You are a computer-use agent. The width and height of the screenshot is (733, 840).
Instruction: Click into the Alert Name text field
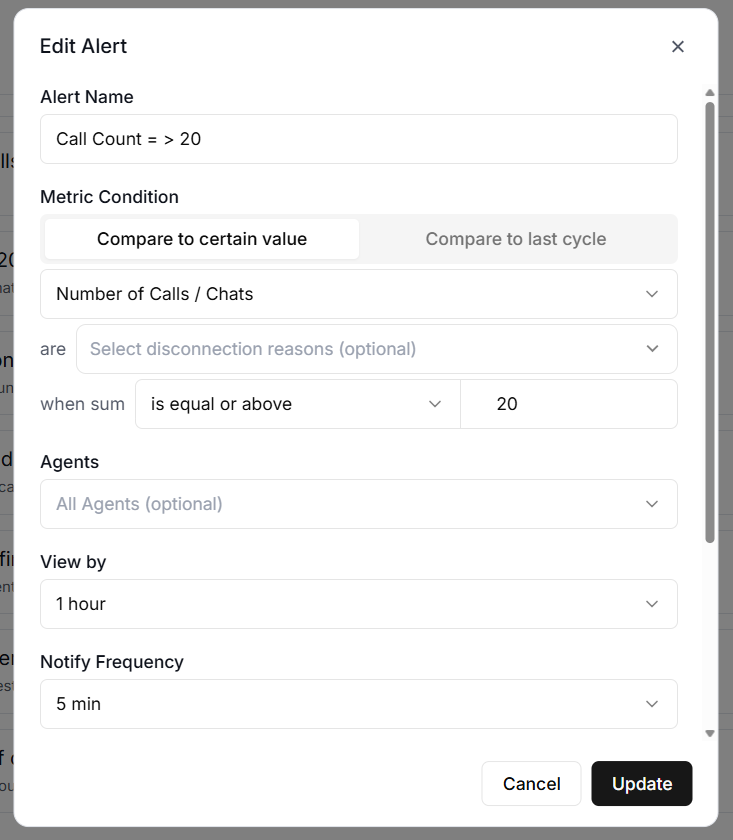(x=358, y=139)
